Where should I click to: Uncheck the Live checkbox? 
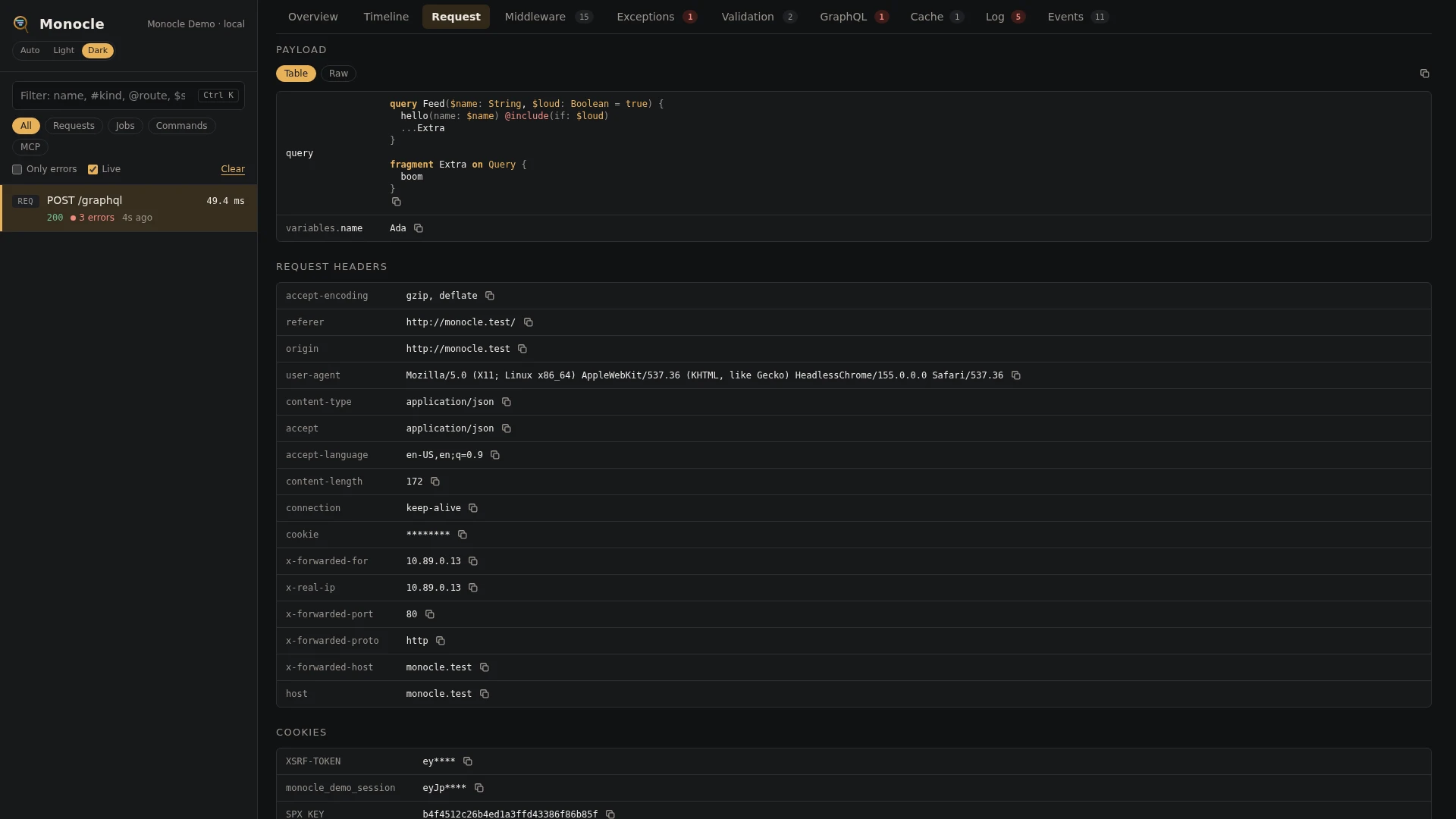93,170
